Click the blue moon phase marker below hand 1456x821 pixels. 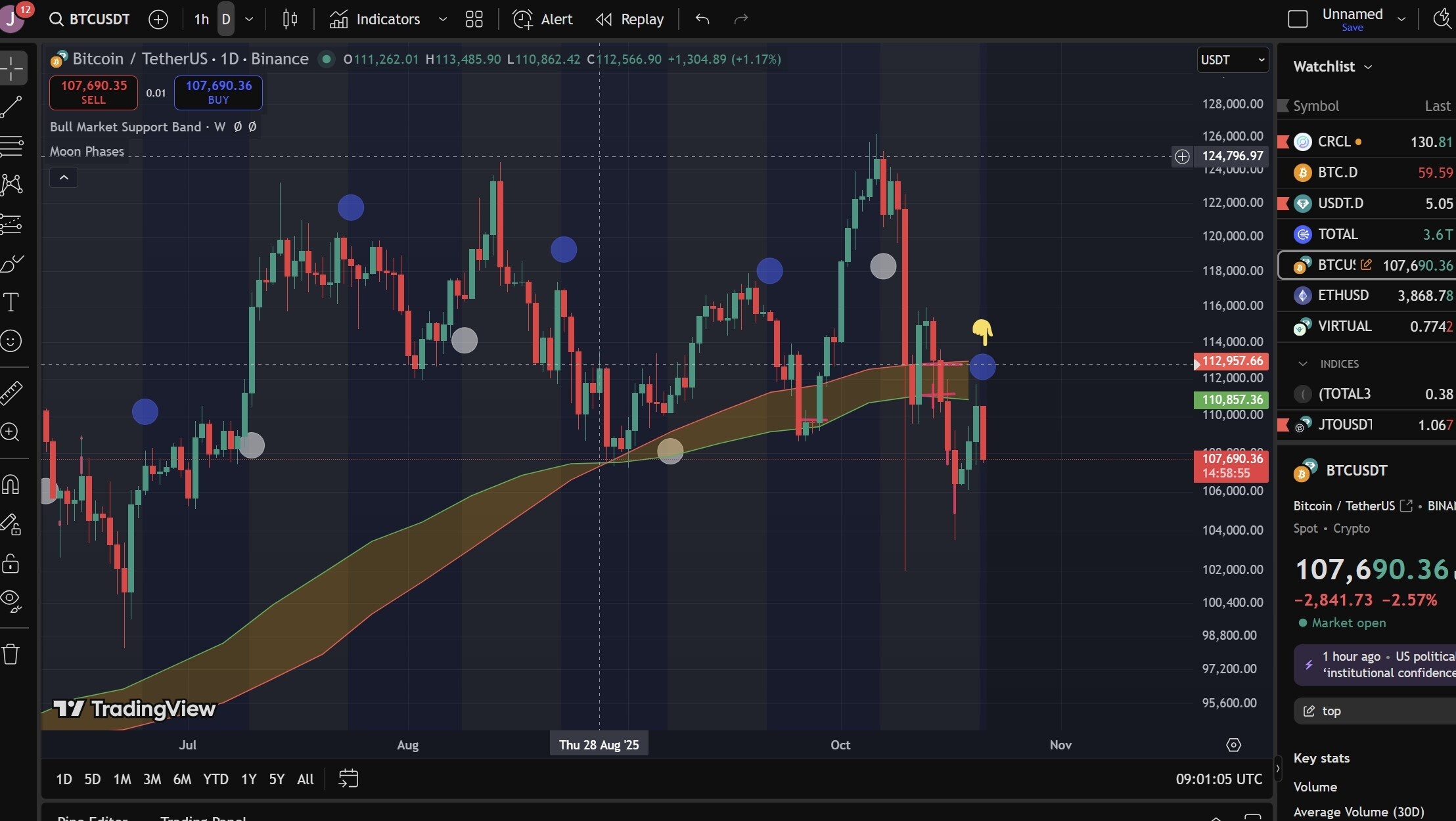click(982, 366)
